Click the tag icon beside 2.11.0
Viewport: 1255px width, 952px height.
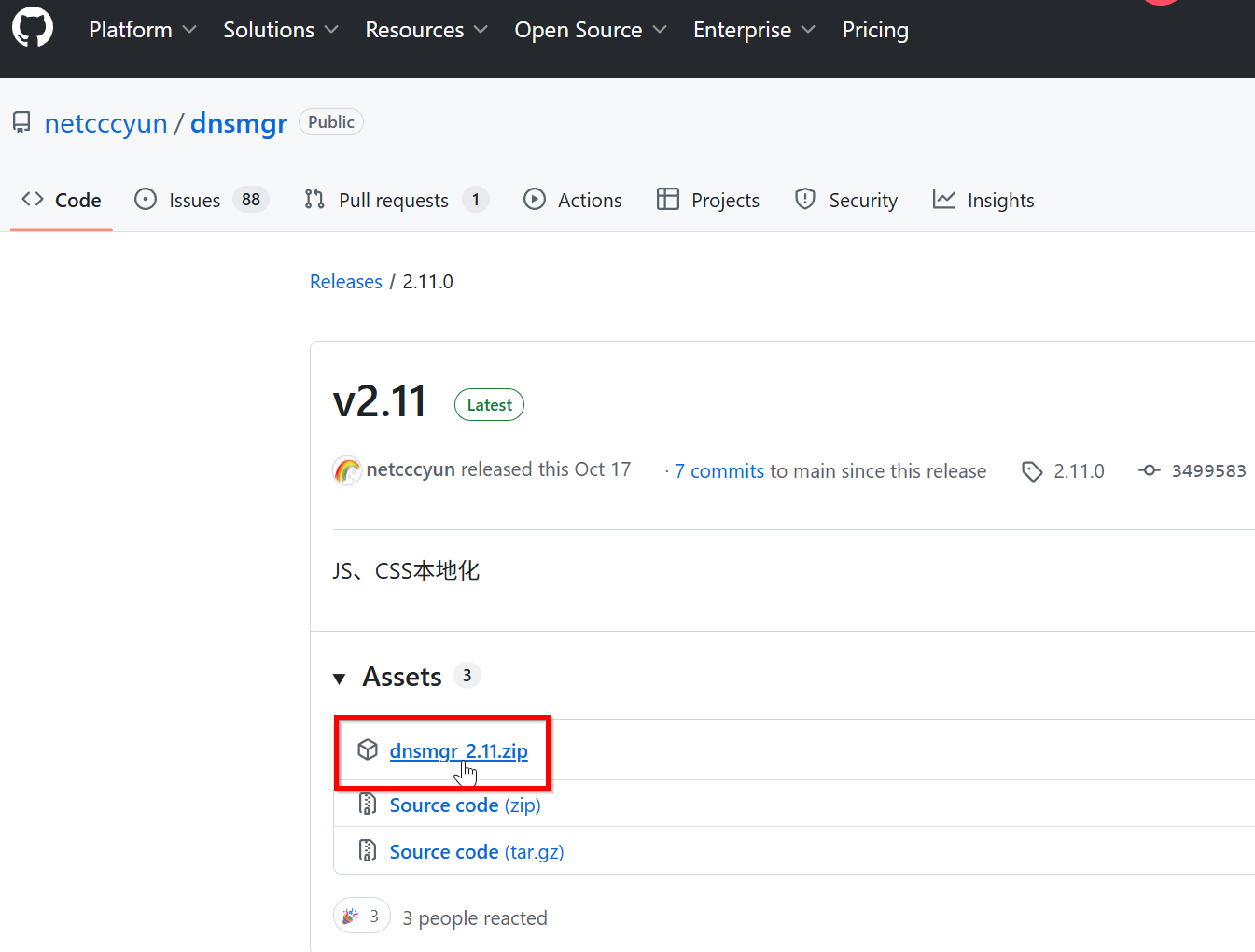click(x=1032, y=471)
